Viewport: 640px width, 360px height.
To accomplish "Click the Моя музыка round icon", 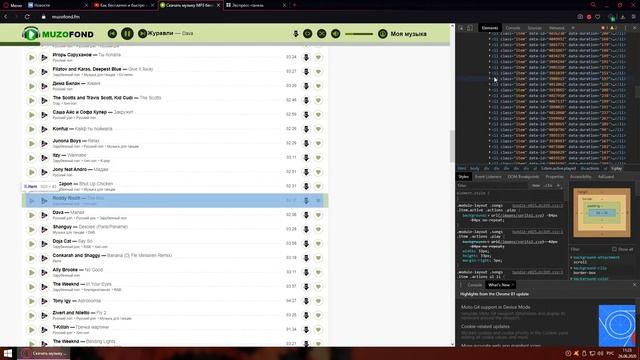I will pyautogui.click(x=382, y=34).
